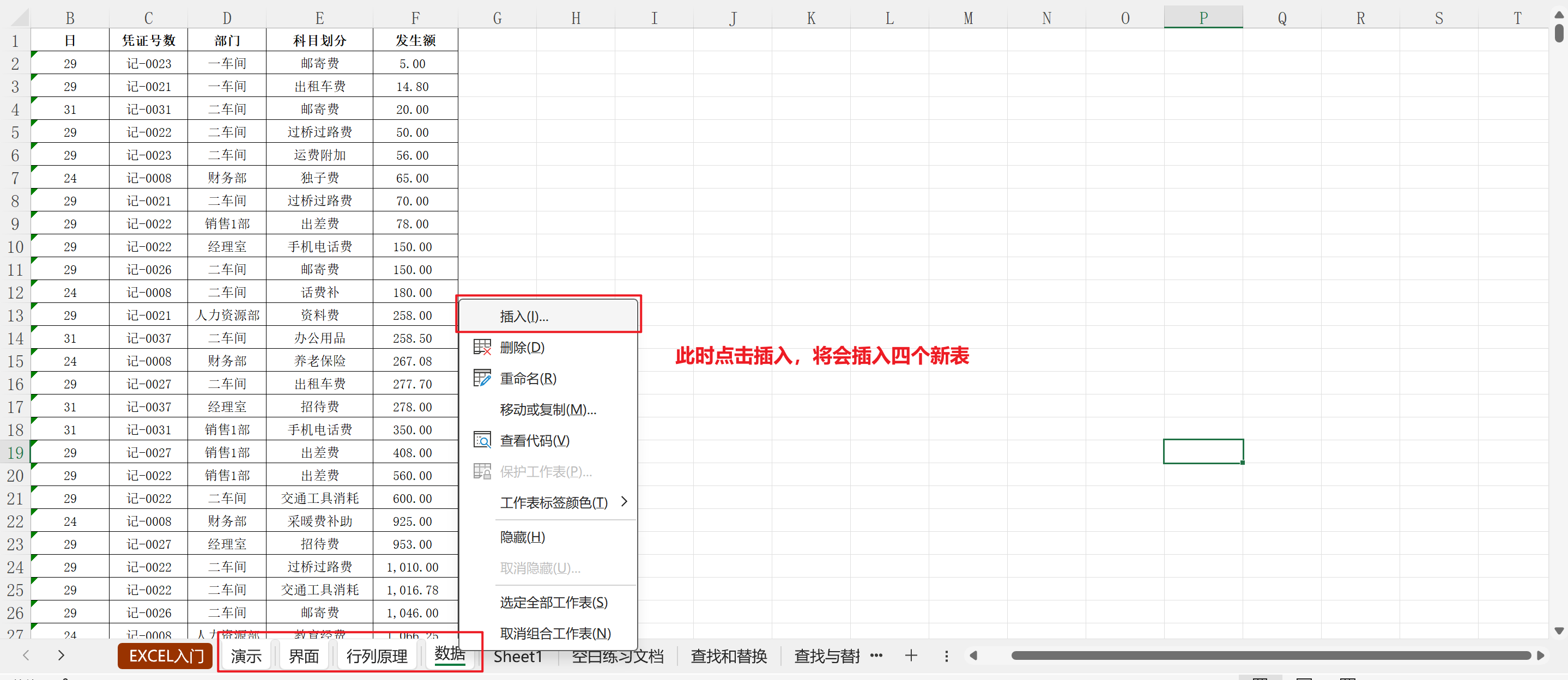Click the right sheet navigation arrow
Screen dimensions: 1568x680
(61, 655)
